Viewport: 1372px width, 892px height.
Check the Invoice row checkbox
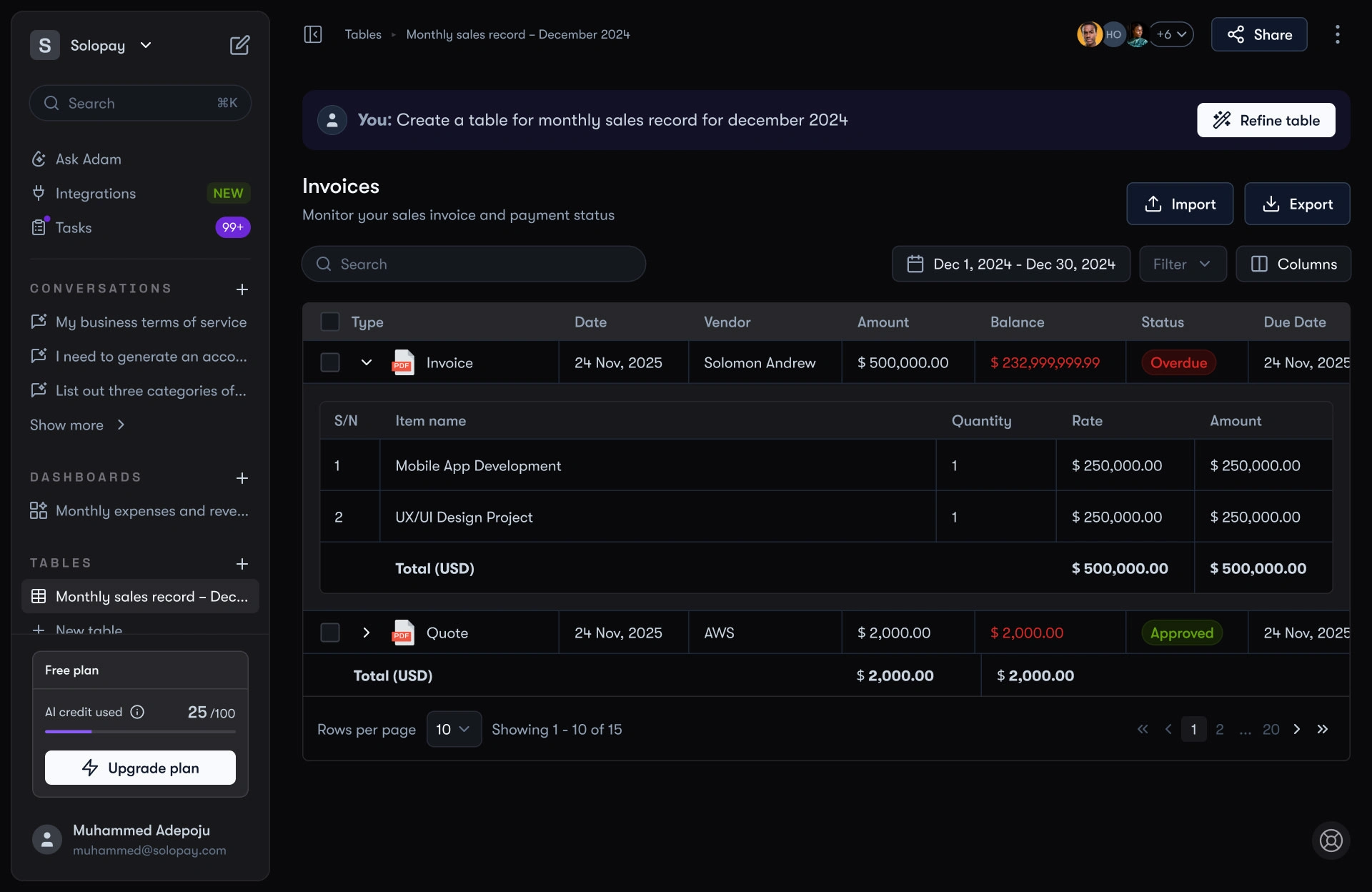pyautogui.click(x=329, y=362)
